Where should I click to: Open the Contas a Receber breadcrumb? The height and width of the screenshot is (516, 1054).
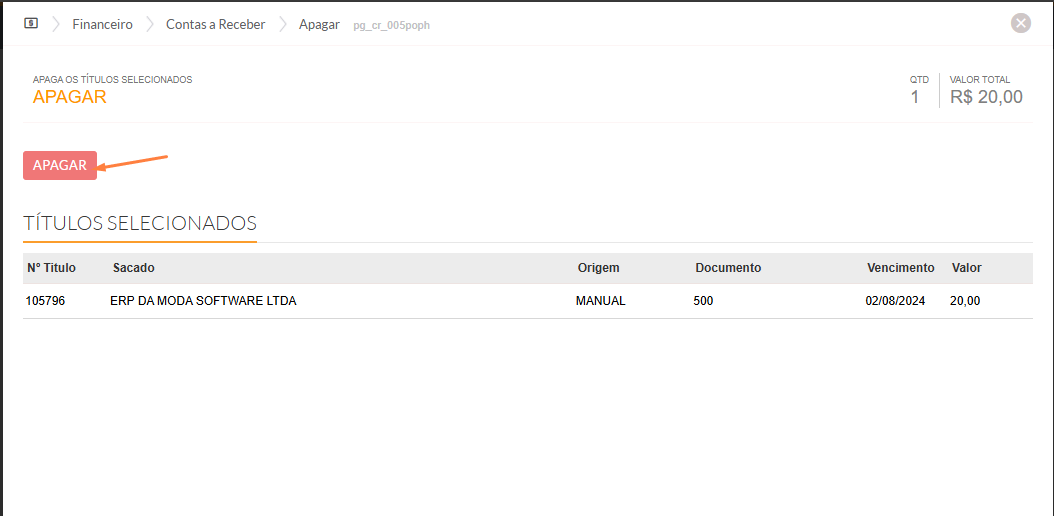216,24
